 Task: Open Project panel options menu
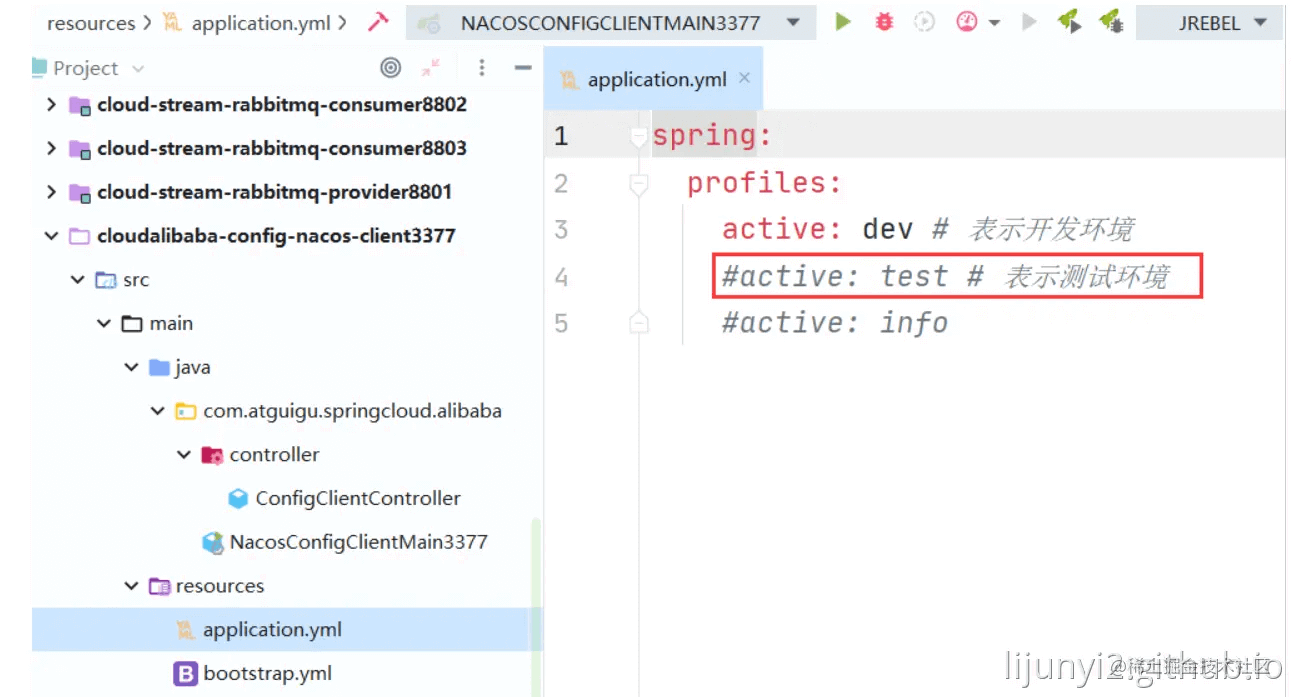pyautogui.click(x=482, y=68)
